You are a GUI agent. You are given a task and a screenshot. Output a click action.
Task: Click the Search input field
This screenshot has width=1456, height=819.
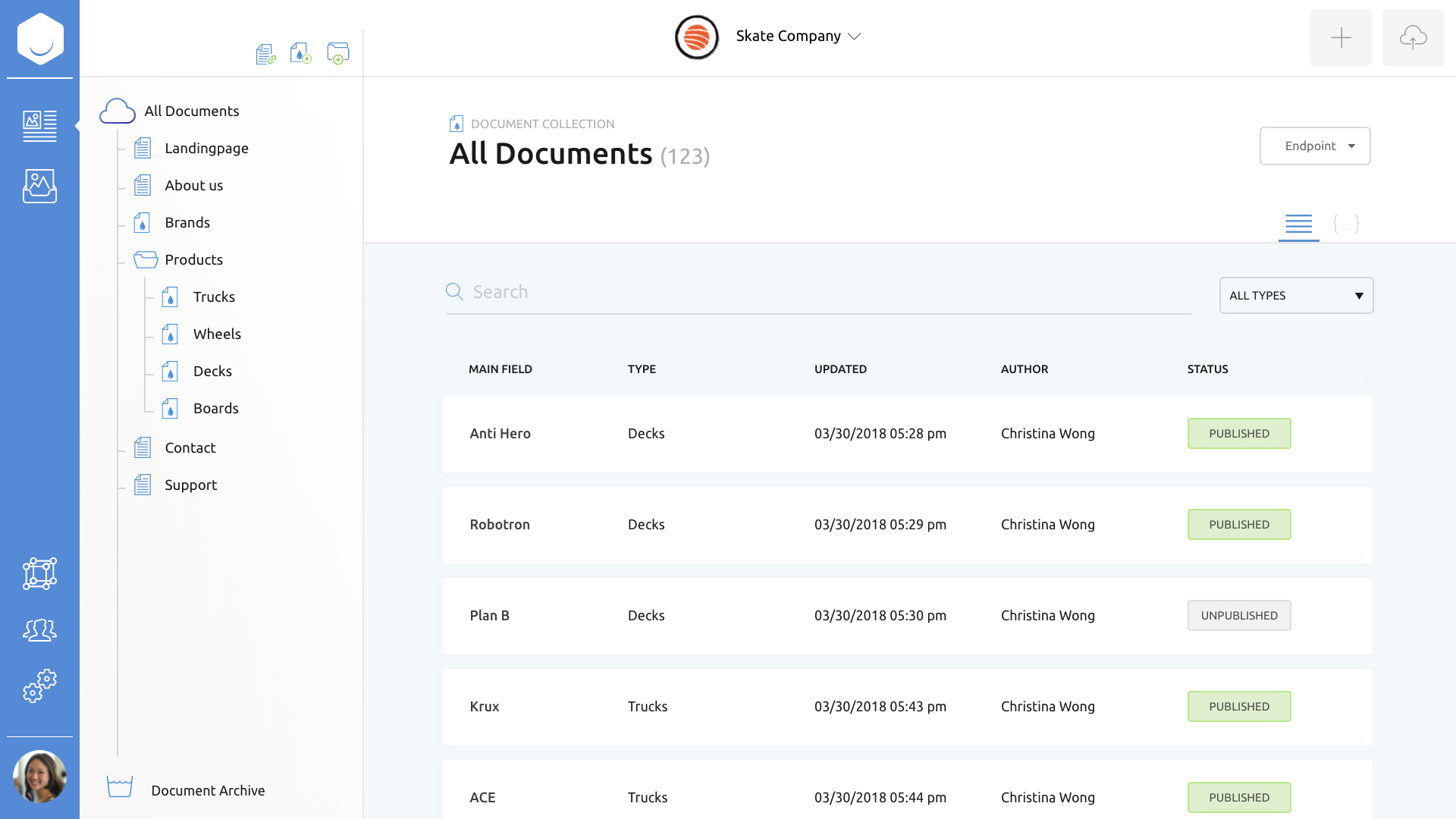click(821, 291)
